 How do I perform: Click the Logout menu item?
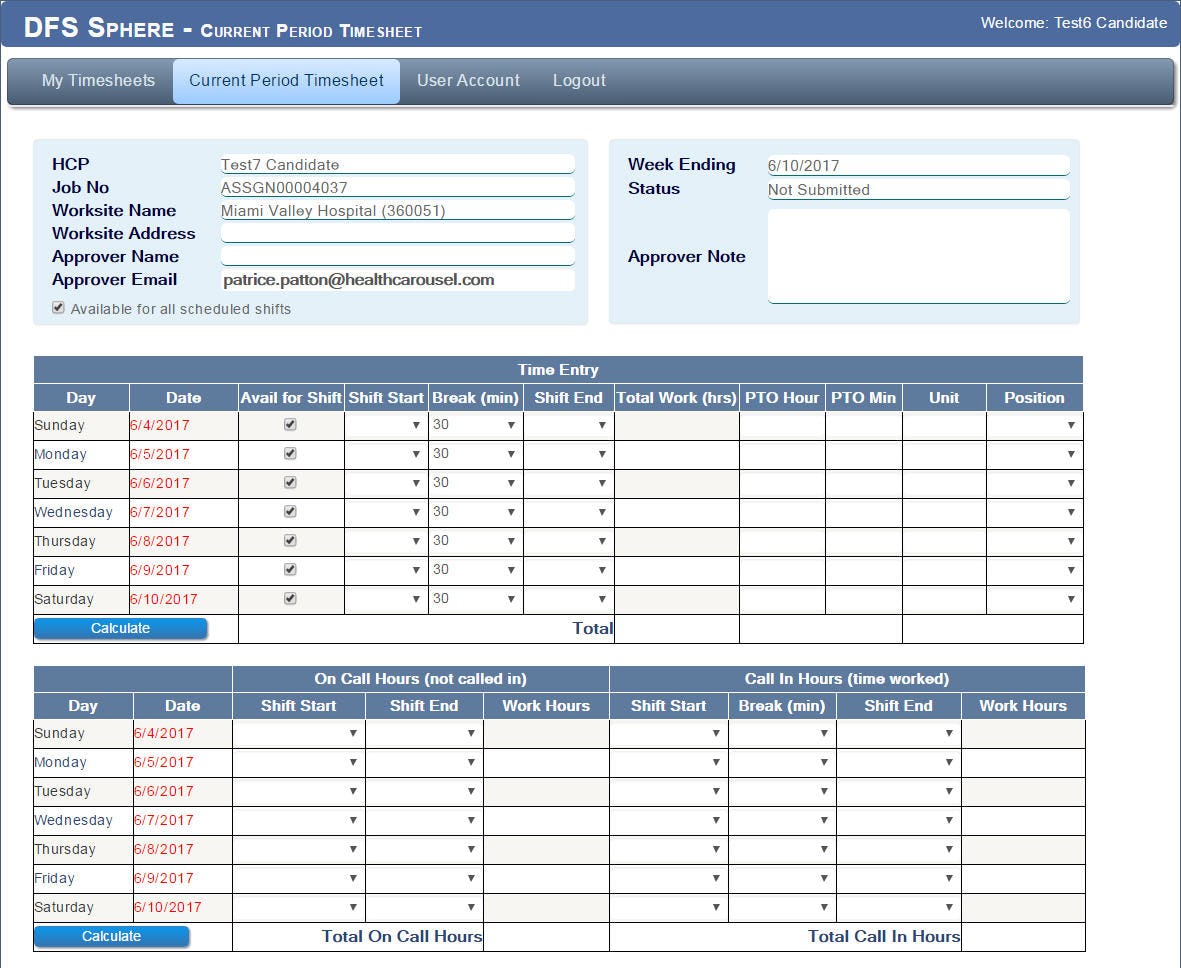[579, 81]
